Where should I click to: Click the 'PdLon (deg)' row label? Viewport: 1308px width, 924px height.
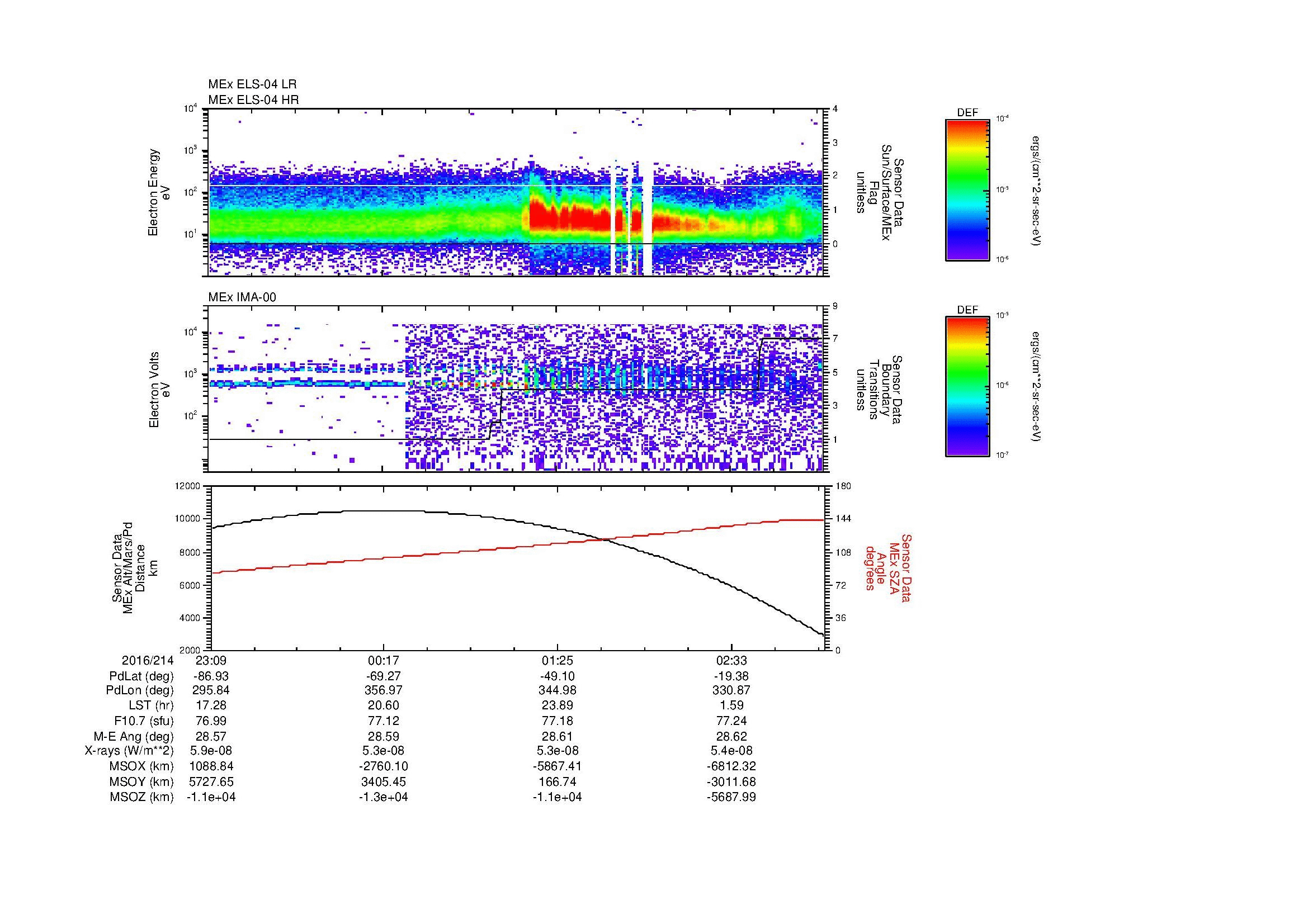140,690
